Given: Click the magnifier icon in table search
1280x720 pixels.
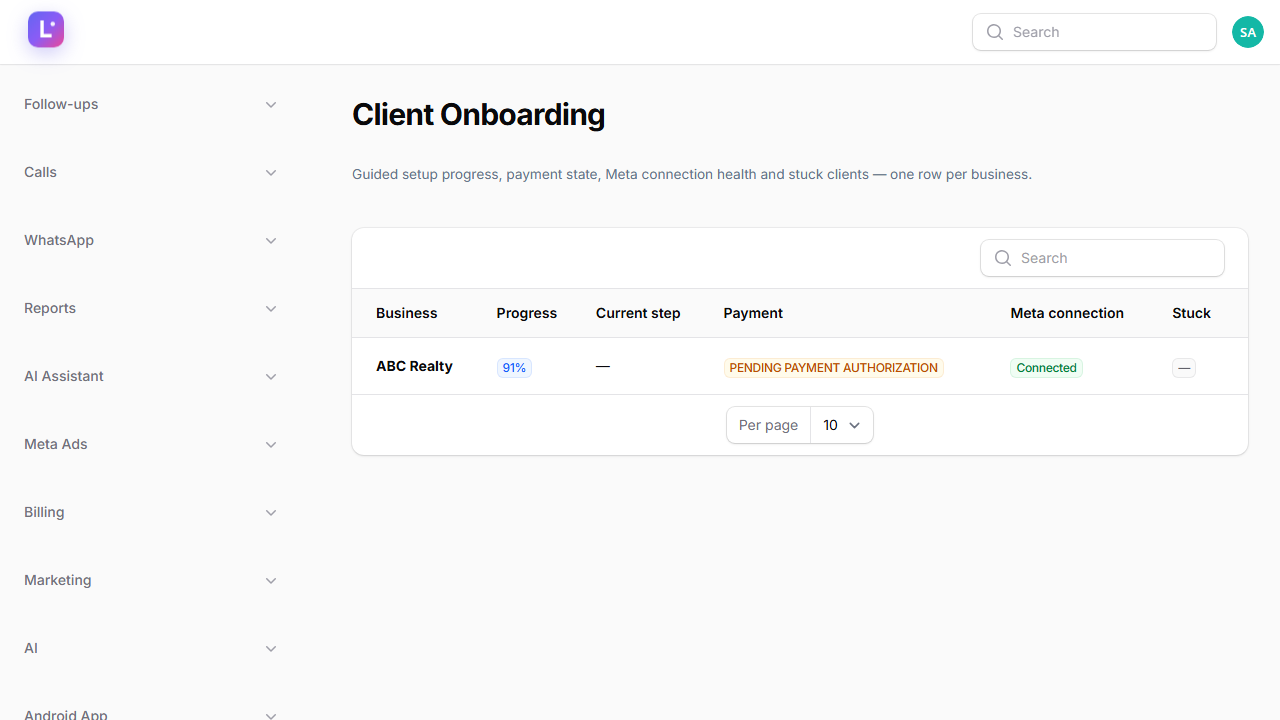Looking at the screenshot, I should [1003, 258].
